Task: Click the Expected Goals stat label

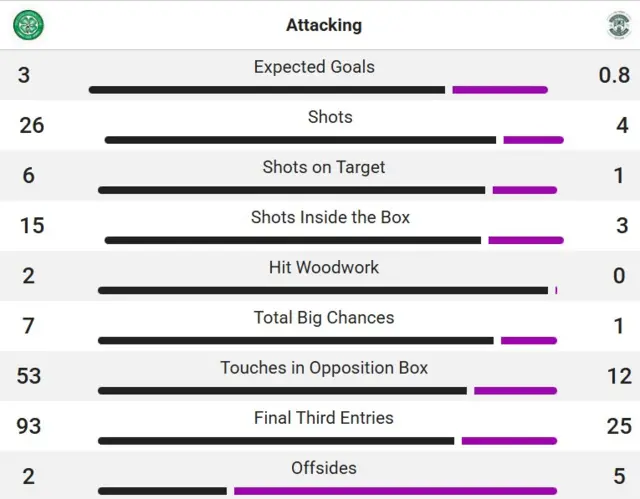Action: (x=314, y=67)
